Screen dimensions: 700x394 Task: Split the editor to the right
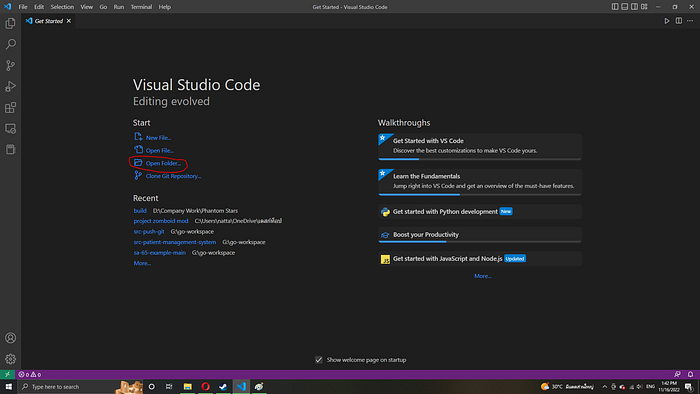click(679, 21)
